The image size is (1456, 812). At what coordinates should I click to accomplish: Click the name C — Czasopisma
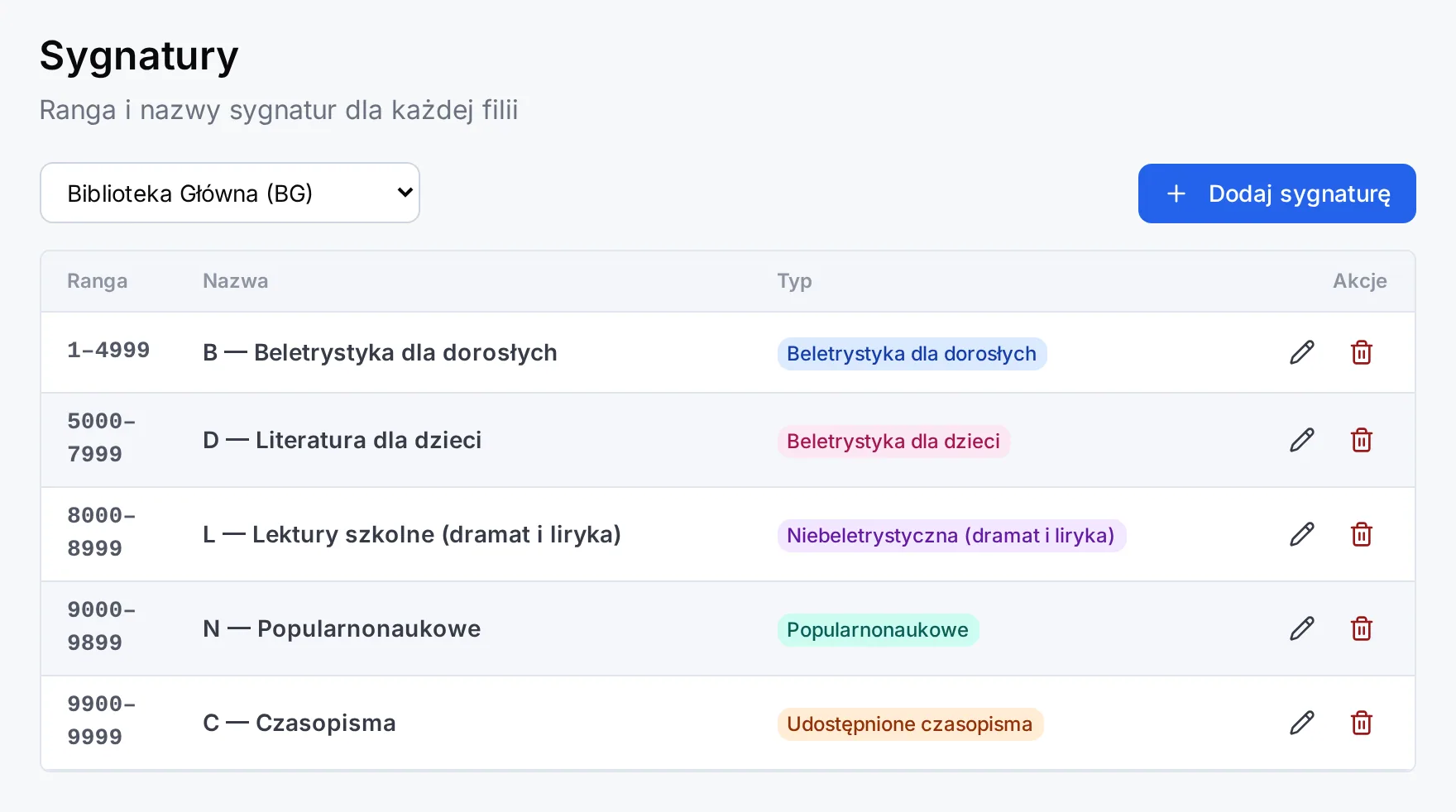299,723
